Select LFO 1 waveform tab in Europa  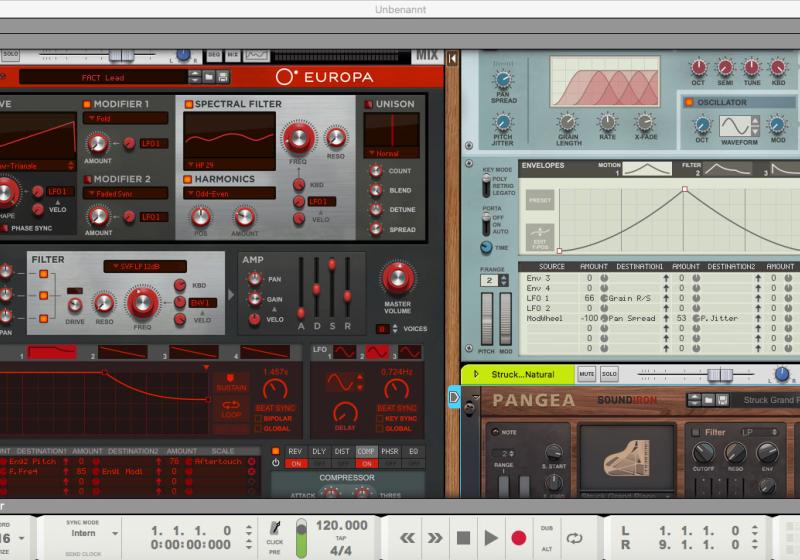tap(344, 352)
